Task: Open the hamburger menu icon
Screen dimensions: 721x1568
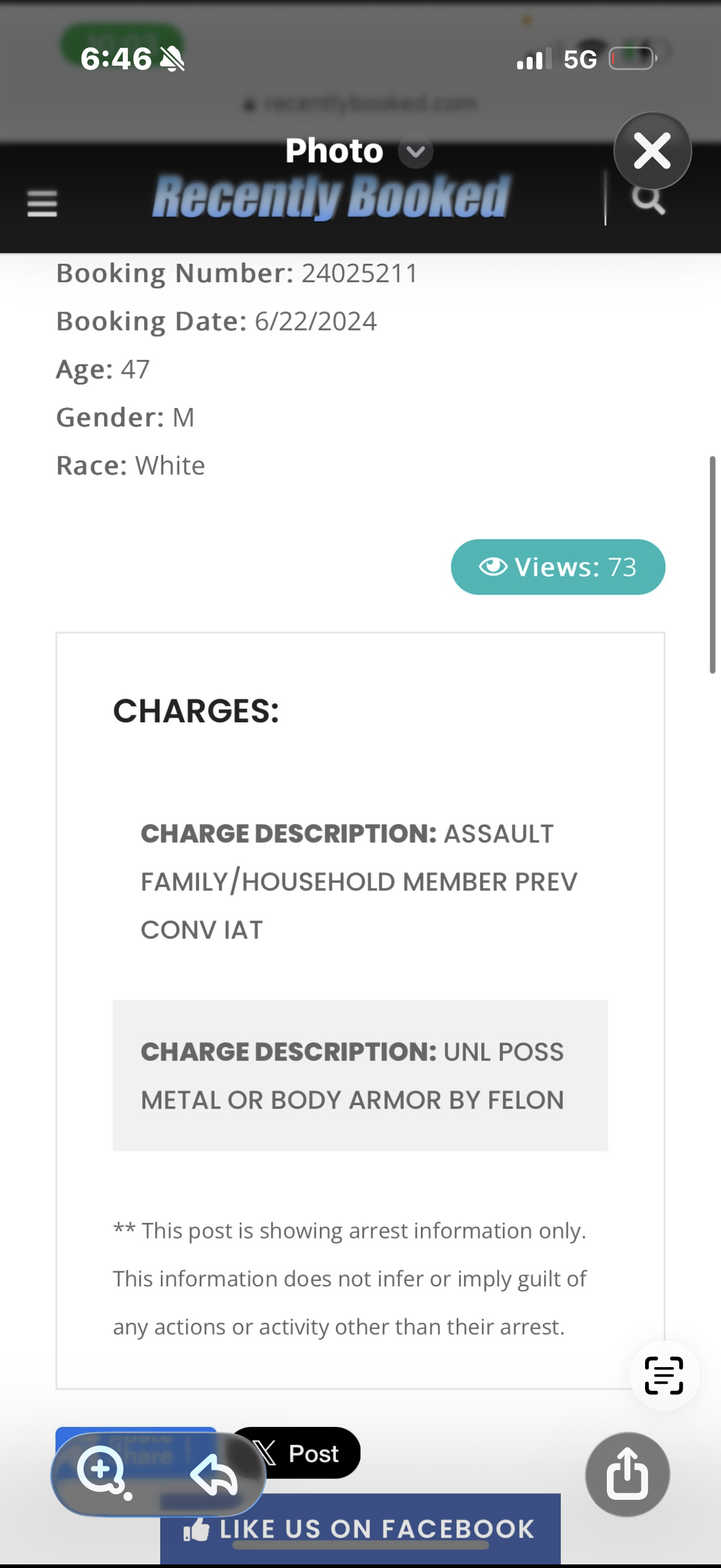Action: tap(42, 203)
